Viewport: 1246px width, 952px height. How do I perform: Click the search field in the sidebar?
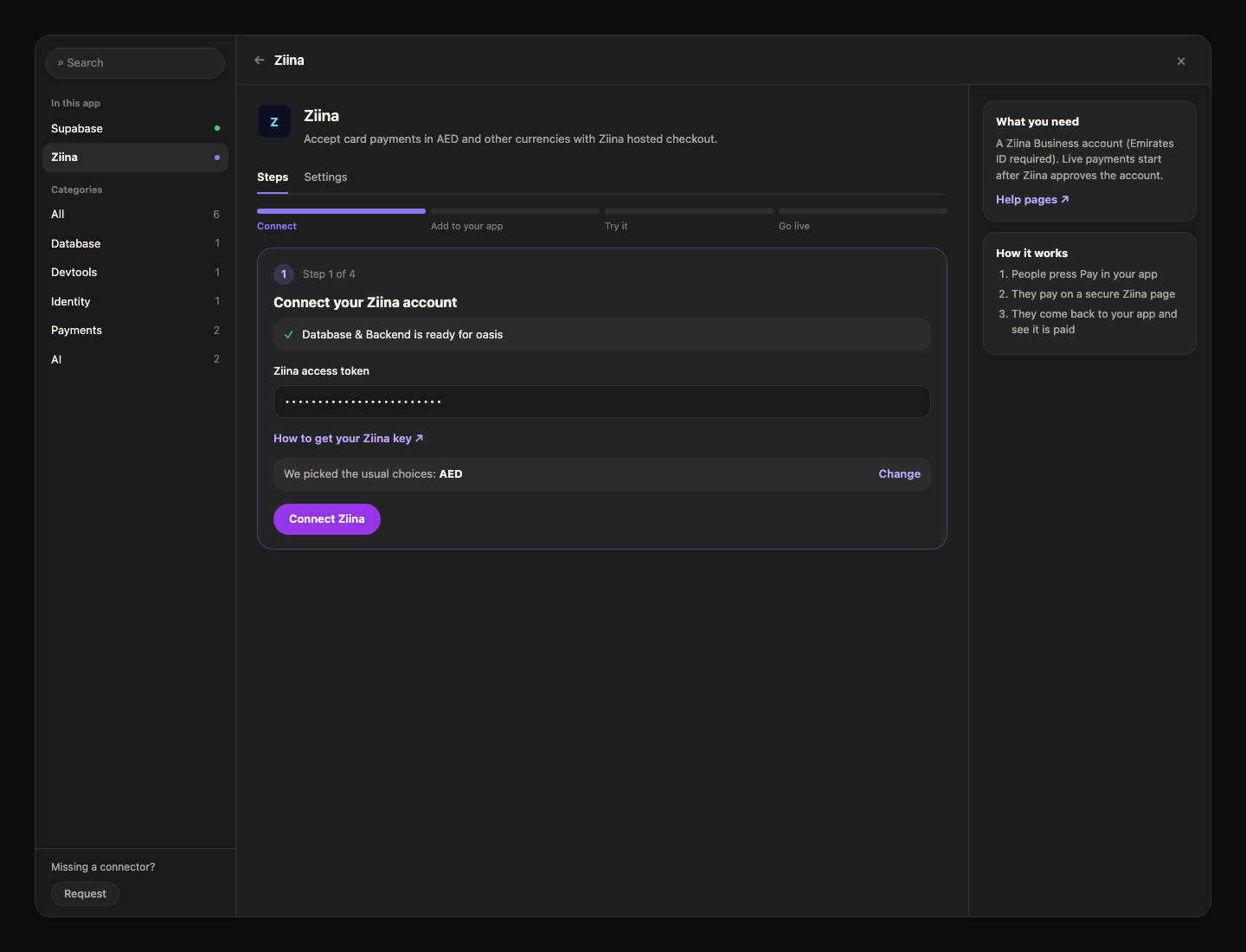[x=135, y=63]
